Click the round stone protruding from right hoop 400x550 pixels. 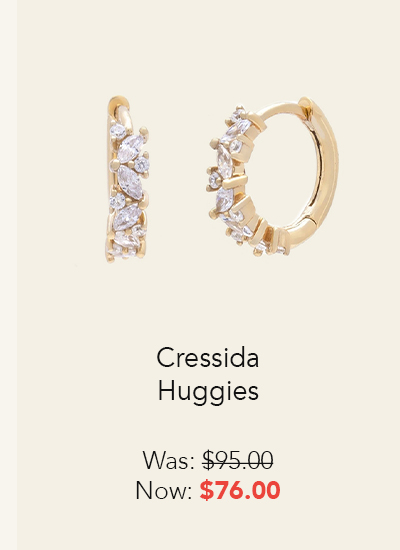214,180
